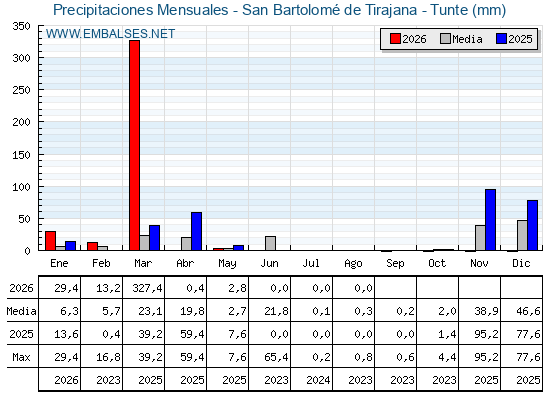Select the red January 2026 bar
Viewport: 560px width, 400px height.
[x=50, y=241]
